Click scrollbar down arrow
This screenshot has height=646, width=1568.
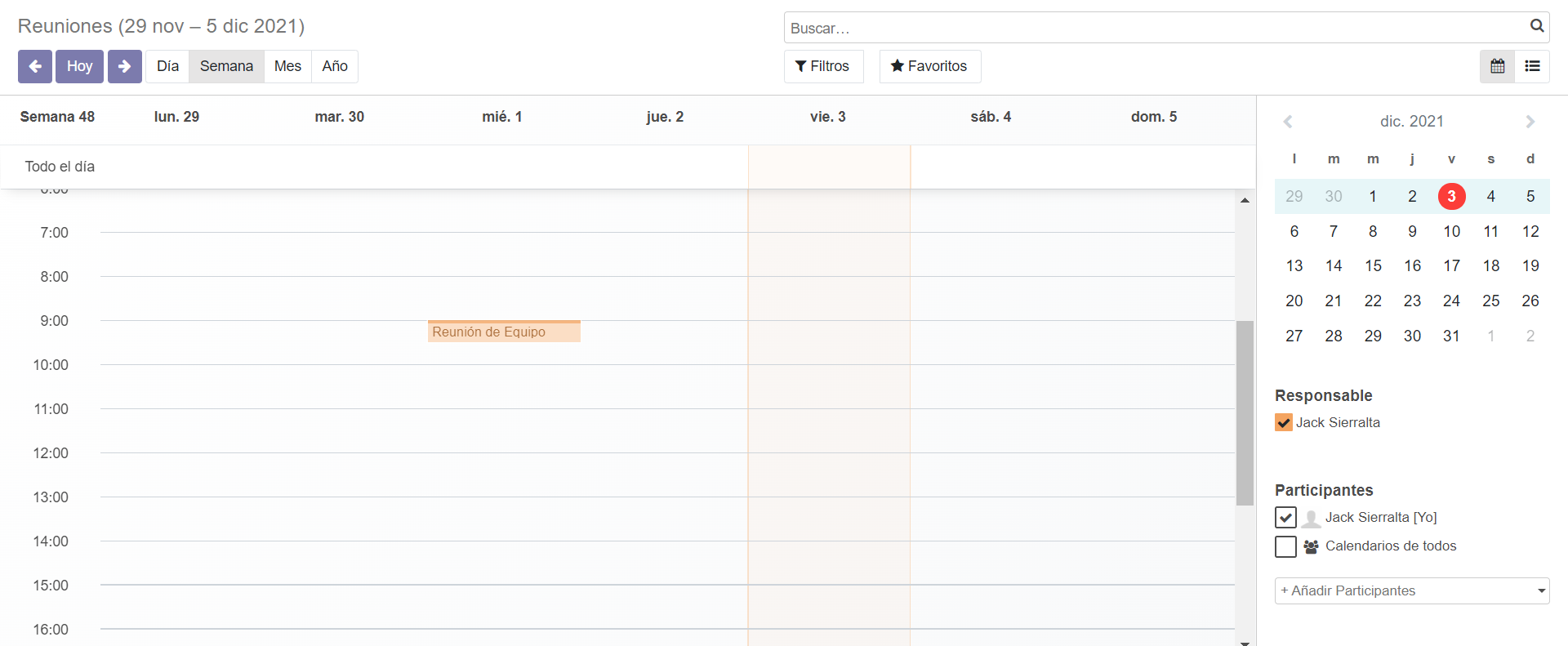[1245, 642]
